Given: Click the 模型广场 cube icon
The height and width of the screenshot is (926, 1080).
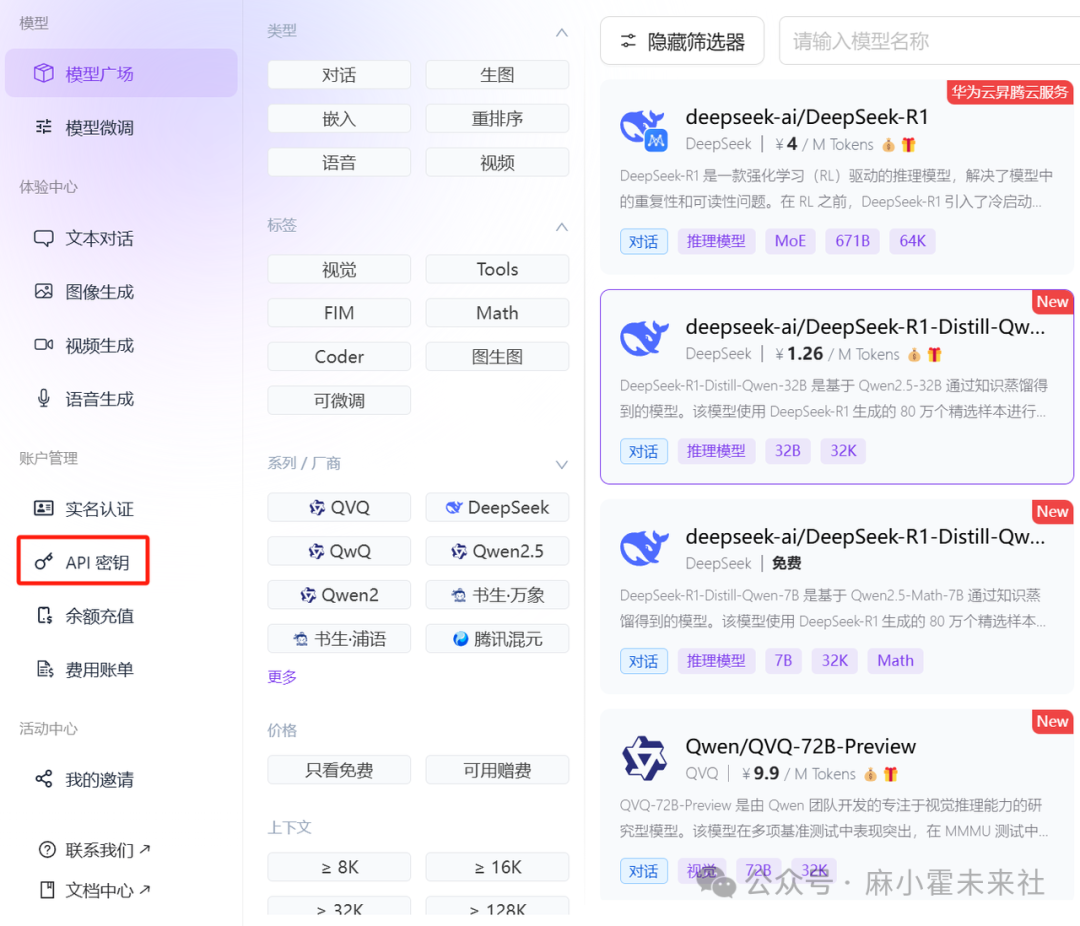Looking at the screenshot, I should tap(44, 73).
